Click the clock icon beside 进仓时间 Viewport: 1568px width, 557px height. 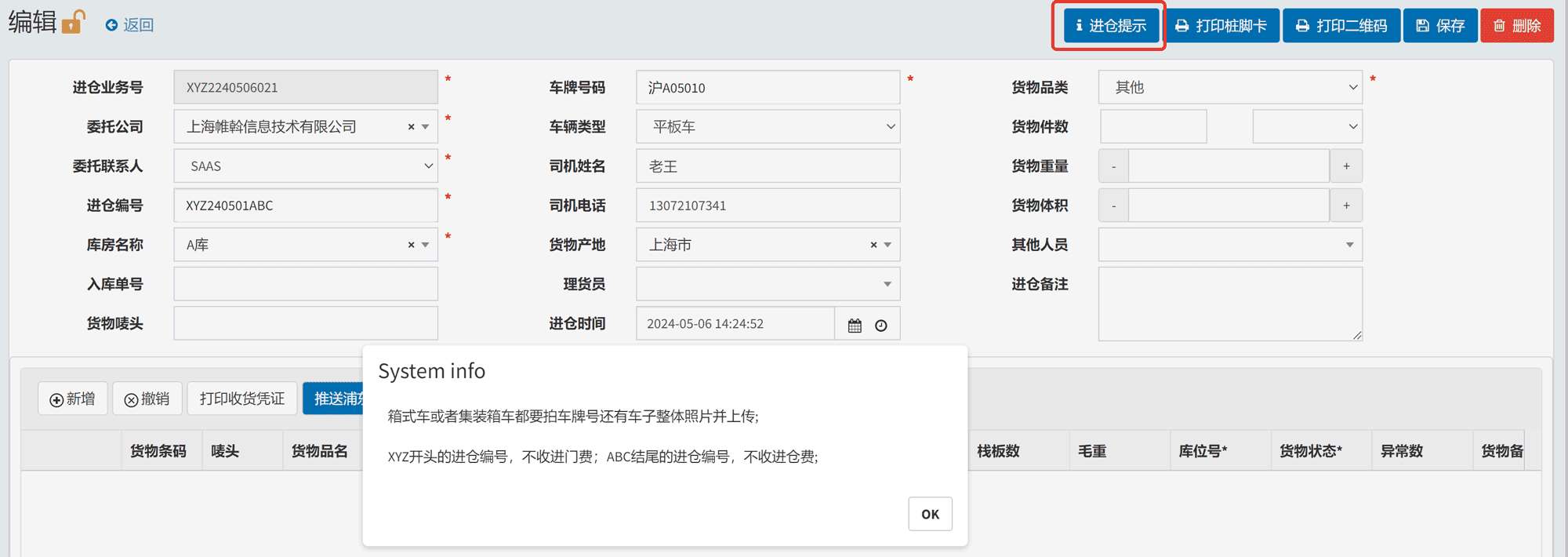[x=881, y=325]
